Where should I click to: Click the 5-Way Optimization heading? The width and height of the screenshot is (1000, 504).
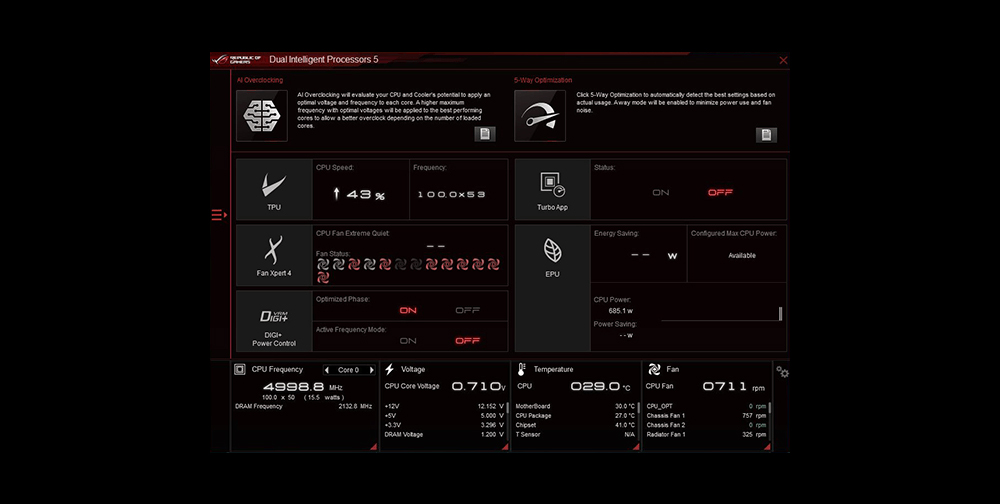(x=543, y=80)
